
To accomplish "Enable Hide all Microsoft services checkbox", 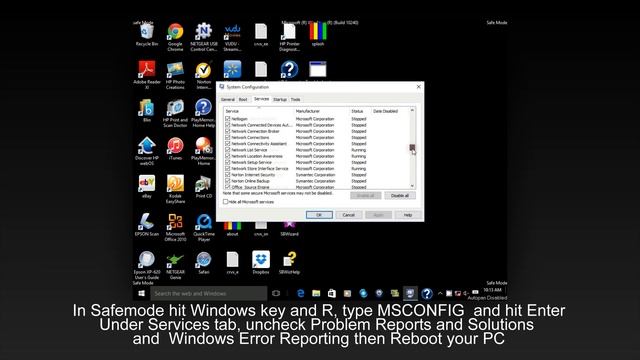I will [225, 202].
